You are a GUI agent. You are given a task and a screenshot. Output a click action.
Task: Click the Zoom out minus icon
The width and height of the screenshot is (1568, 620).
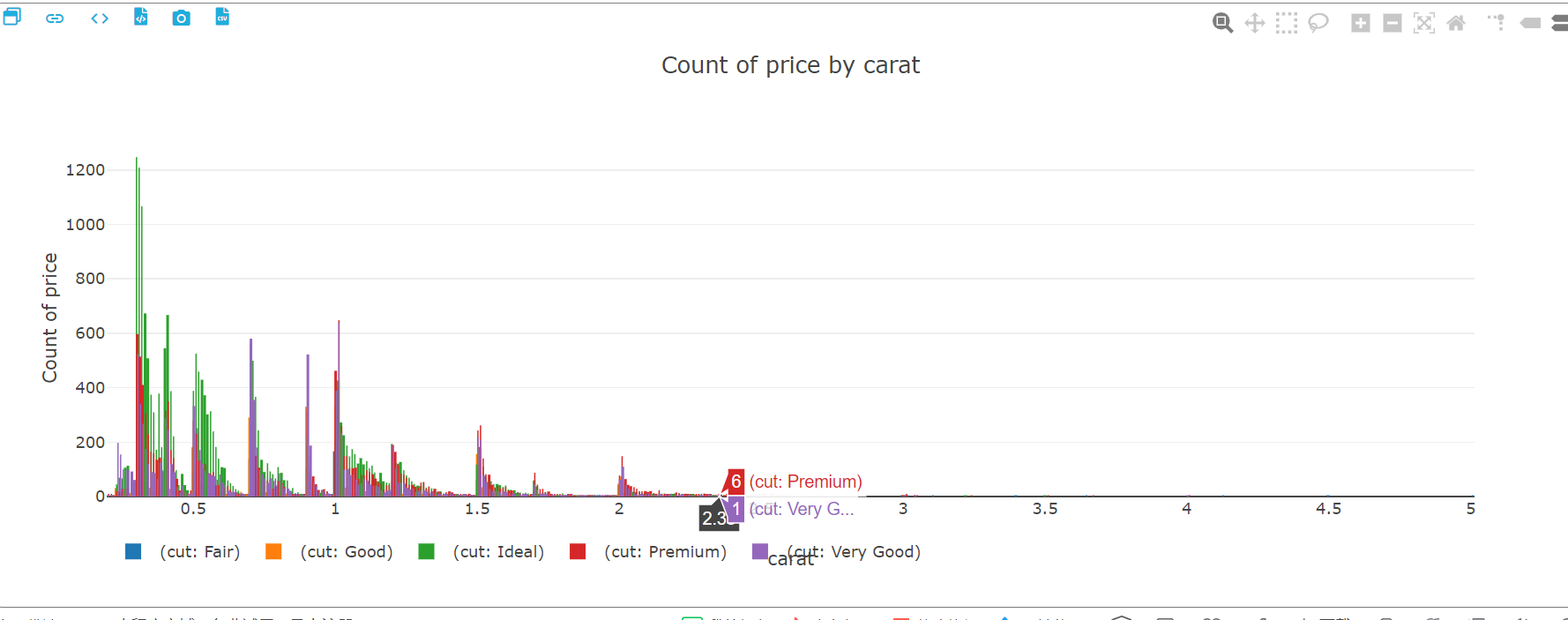pyautogui.click(x=1393, y=23)
